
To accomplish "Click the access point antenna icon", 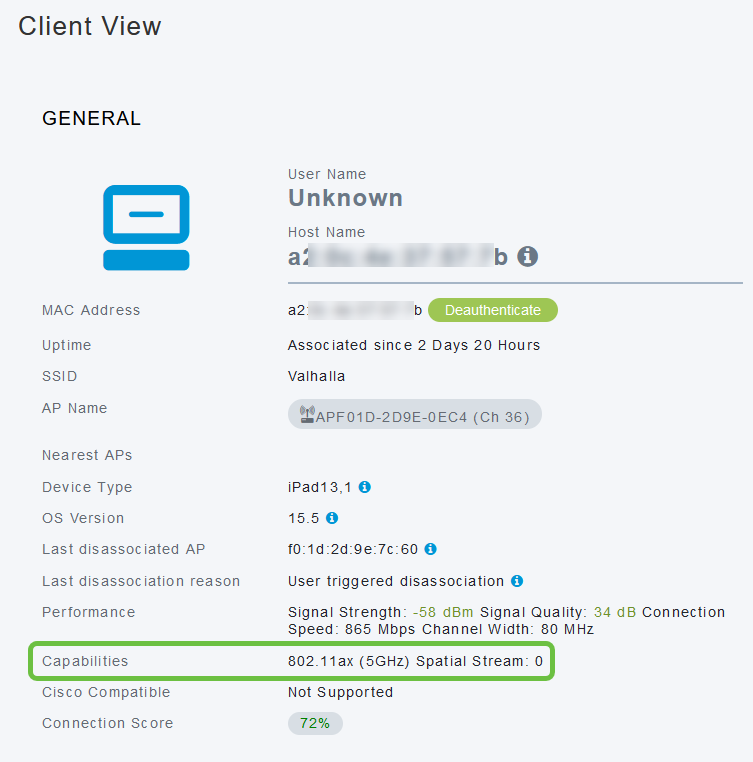I will pos(307,415).
